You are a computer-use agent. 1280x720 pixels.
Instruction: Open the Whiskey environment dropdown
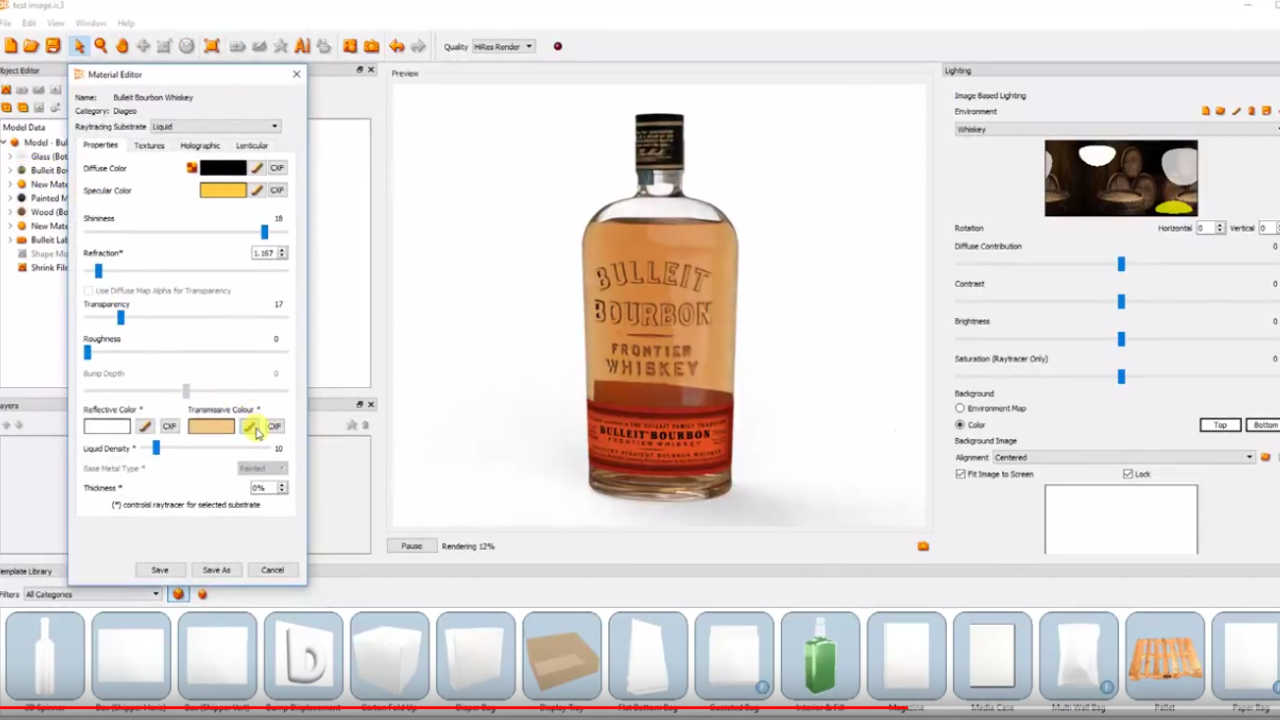click(x=1117, y=129)
